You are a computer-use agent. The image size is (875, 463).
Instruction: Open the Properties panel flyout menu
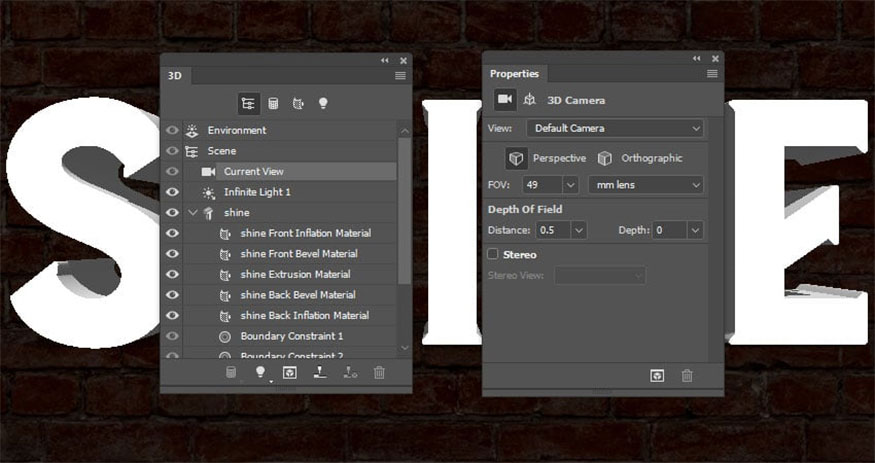point(711,74)
